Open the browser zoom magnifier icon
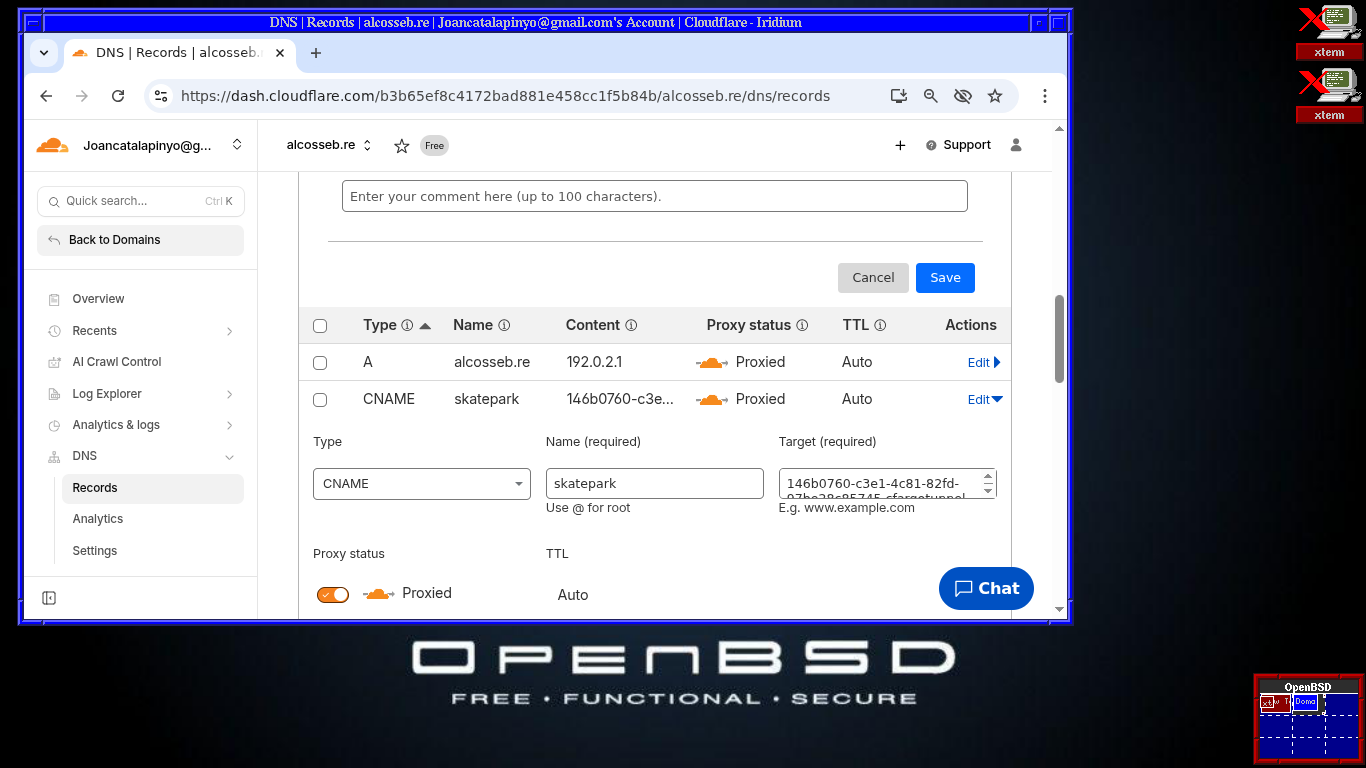 [x=930, y=96]
